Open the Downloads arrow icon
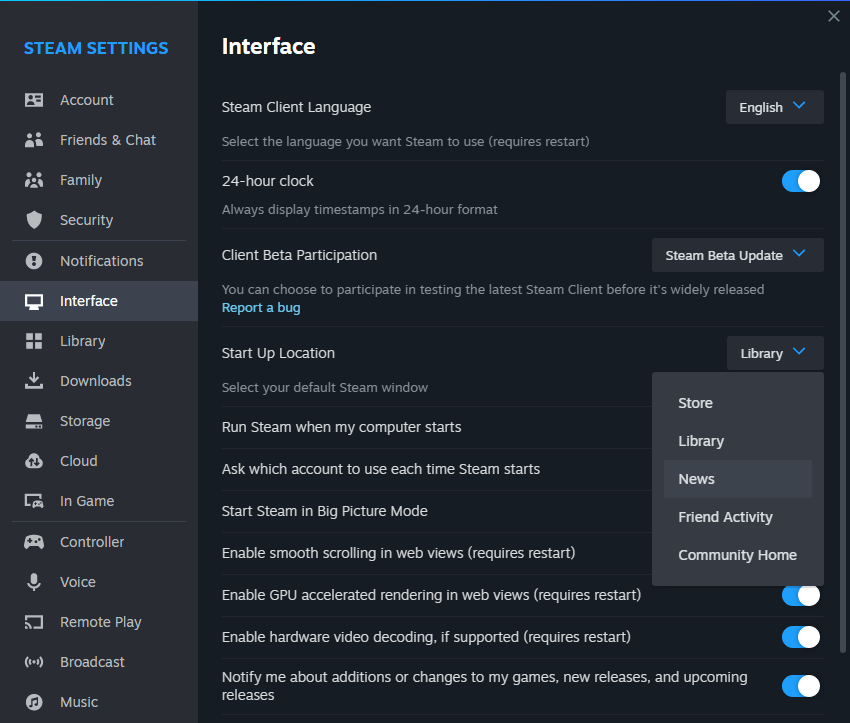Image resolution: width=850 pixels, height=723 pixels. point(34,381)
